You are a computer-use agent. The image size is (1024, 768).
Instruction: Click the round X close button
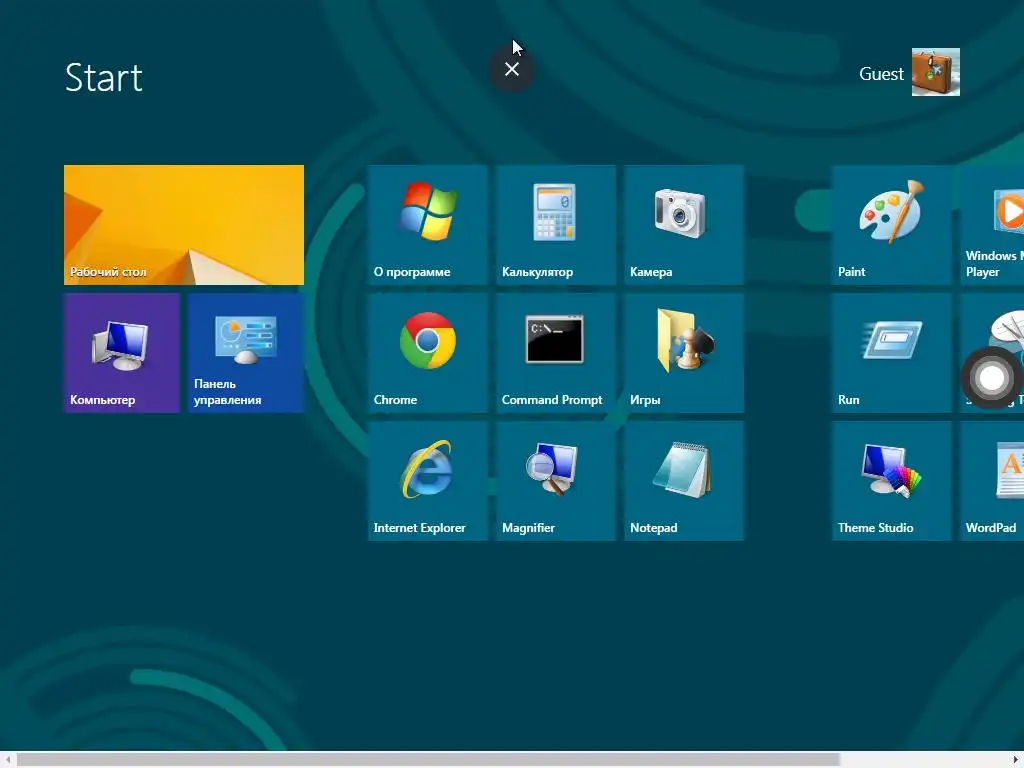(512, 69)
